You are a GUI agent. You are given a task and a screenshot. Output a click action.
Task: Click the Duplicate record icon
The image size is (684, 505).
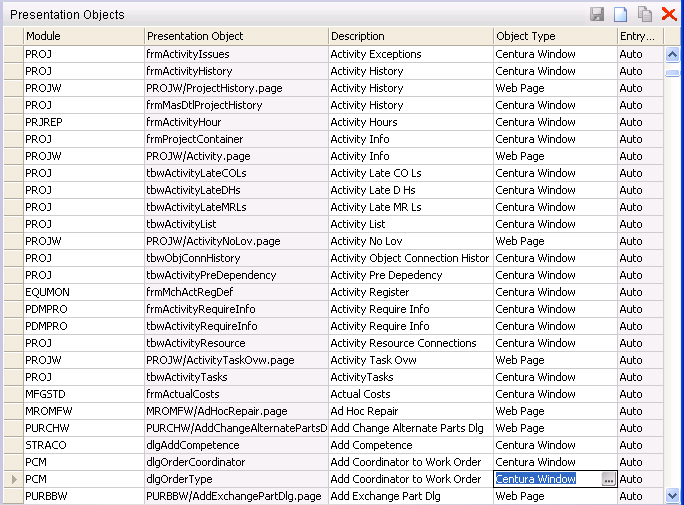[x=645, y=14]
